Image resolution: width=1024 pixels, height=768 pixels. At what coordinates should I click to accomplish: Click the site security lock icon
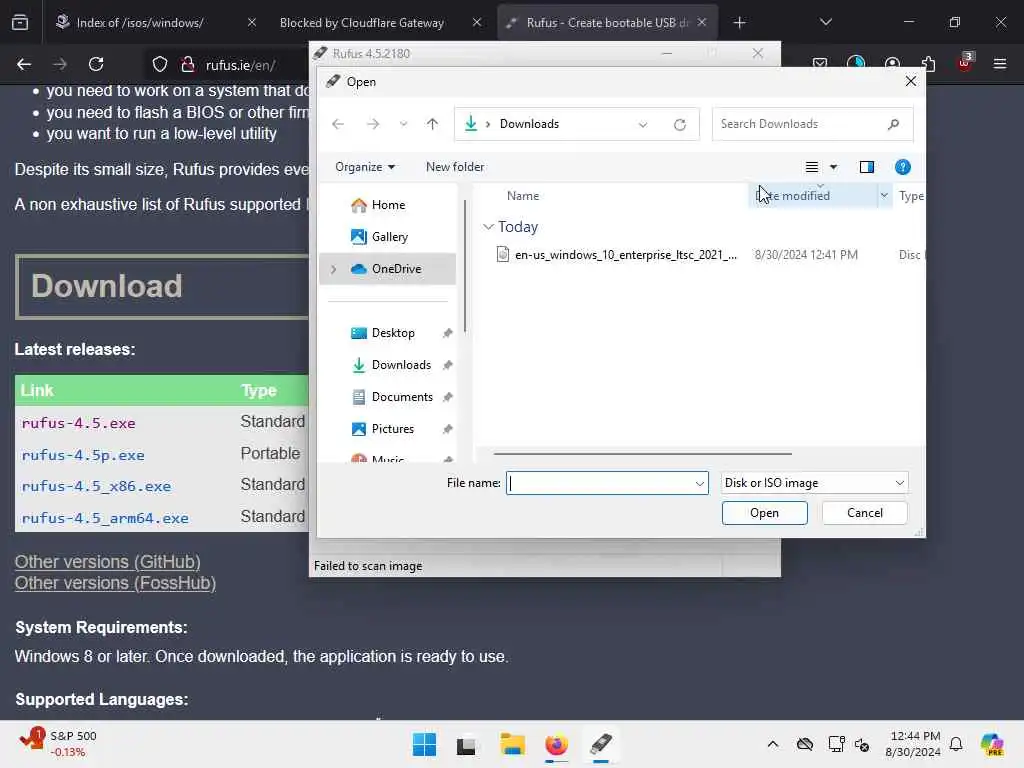coord(187,65)
